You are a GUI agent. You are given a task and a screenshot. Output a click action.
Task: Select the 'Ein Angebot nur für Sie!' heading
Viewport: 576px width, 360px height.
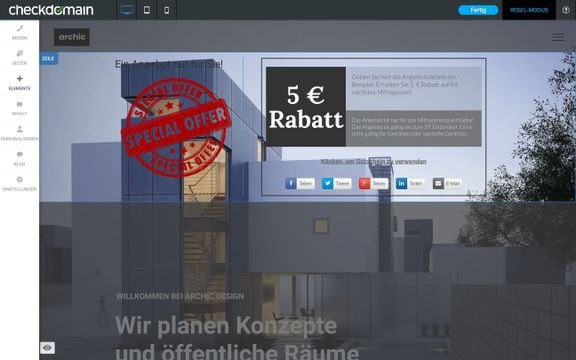(x=169, y=64)
